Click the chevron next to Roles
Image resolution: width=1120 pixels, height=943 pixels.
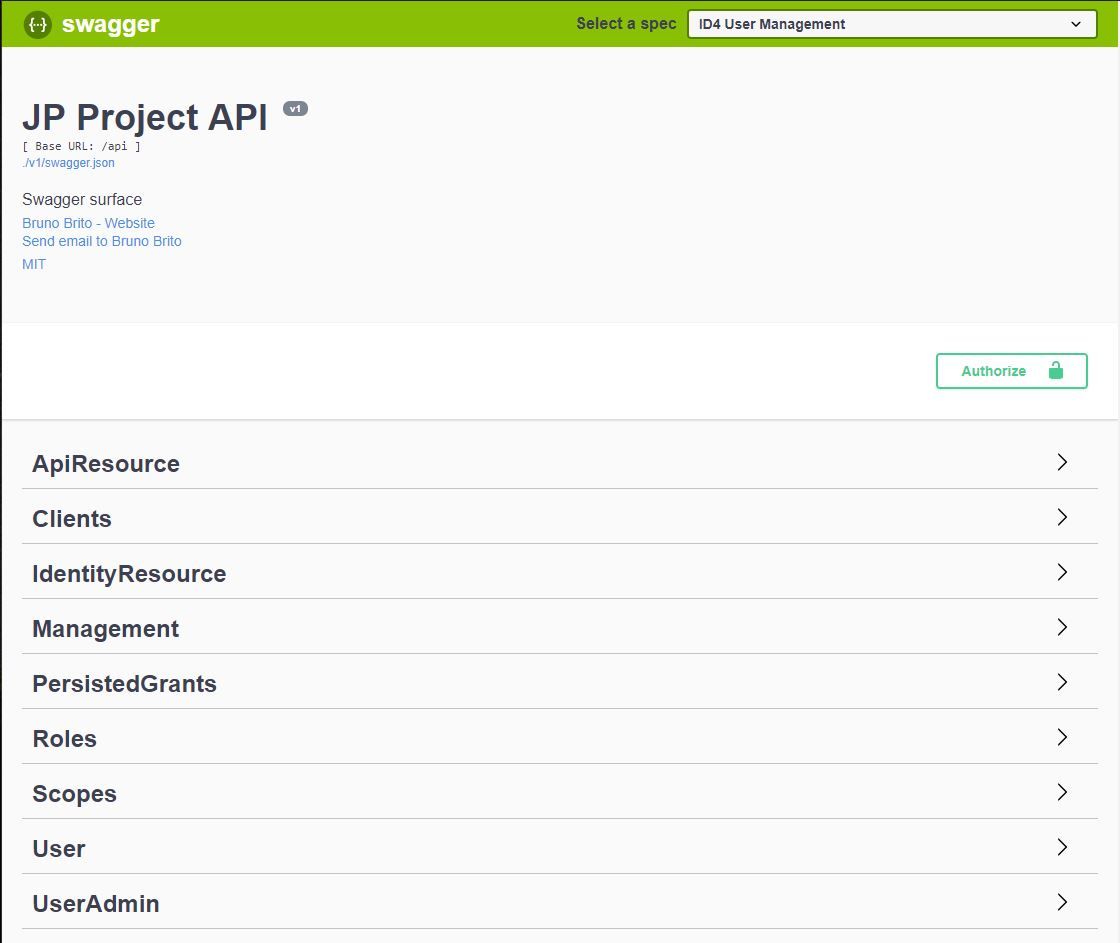coord(1062,737)
